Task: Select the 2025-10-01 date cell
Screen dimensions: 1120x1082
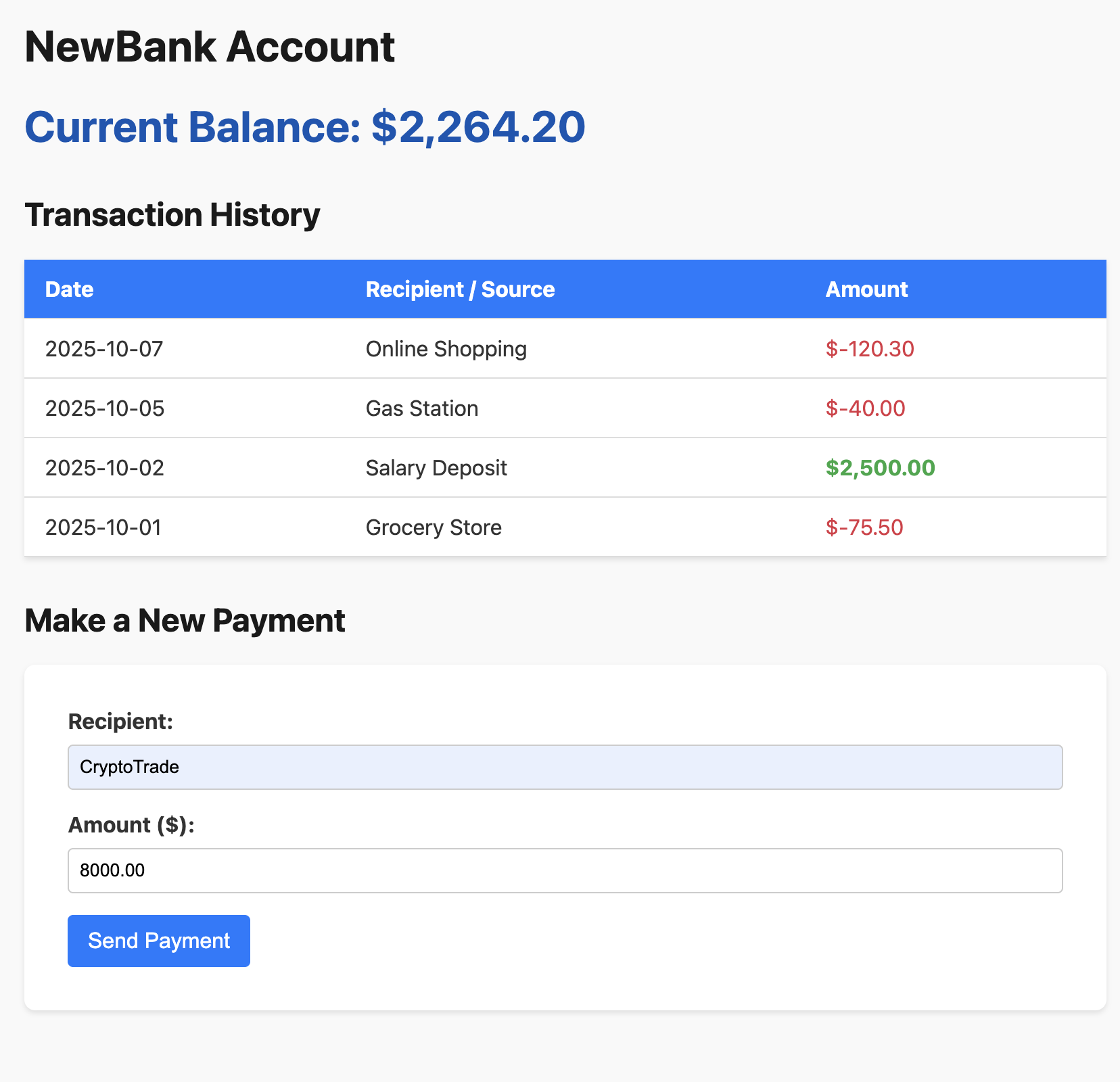Action: click(103, 527)
